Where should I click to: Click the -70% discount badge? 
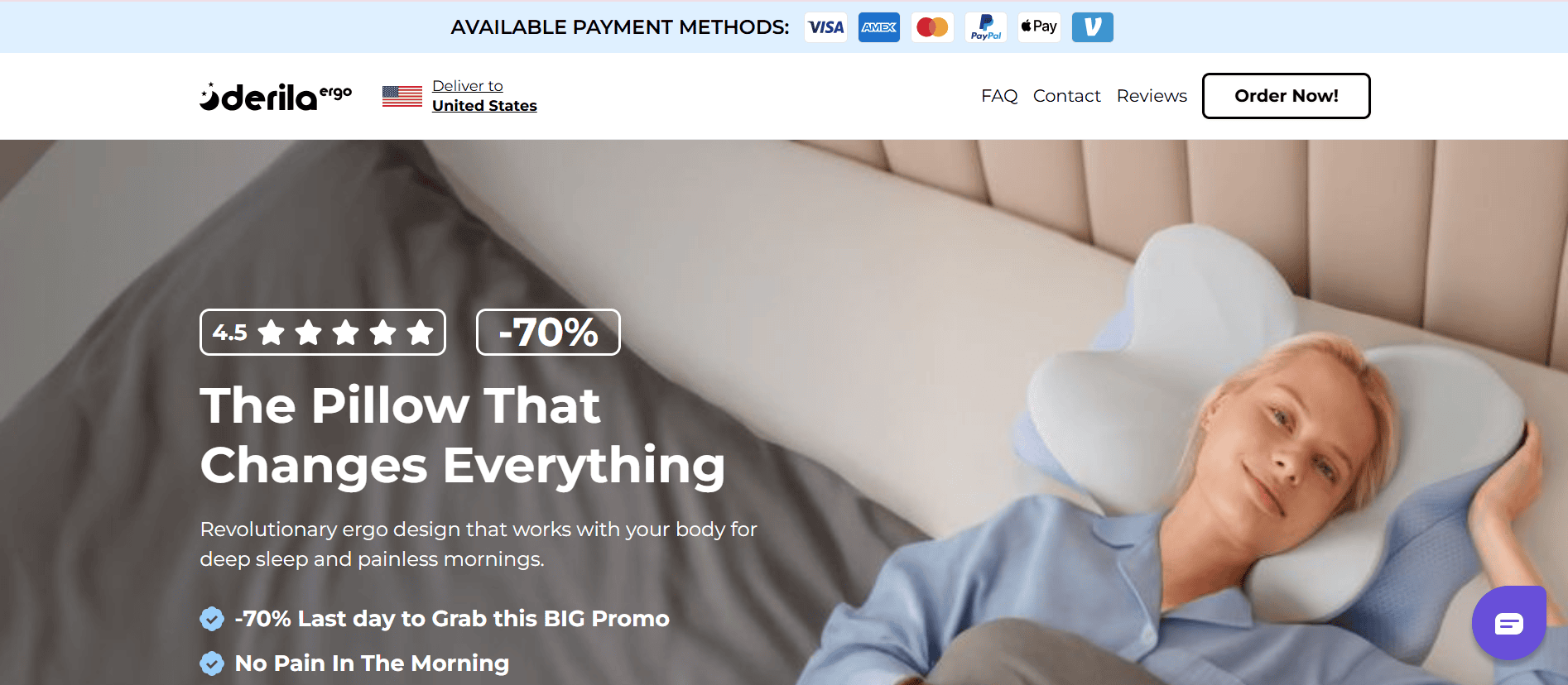click(548, 333)
